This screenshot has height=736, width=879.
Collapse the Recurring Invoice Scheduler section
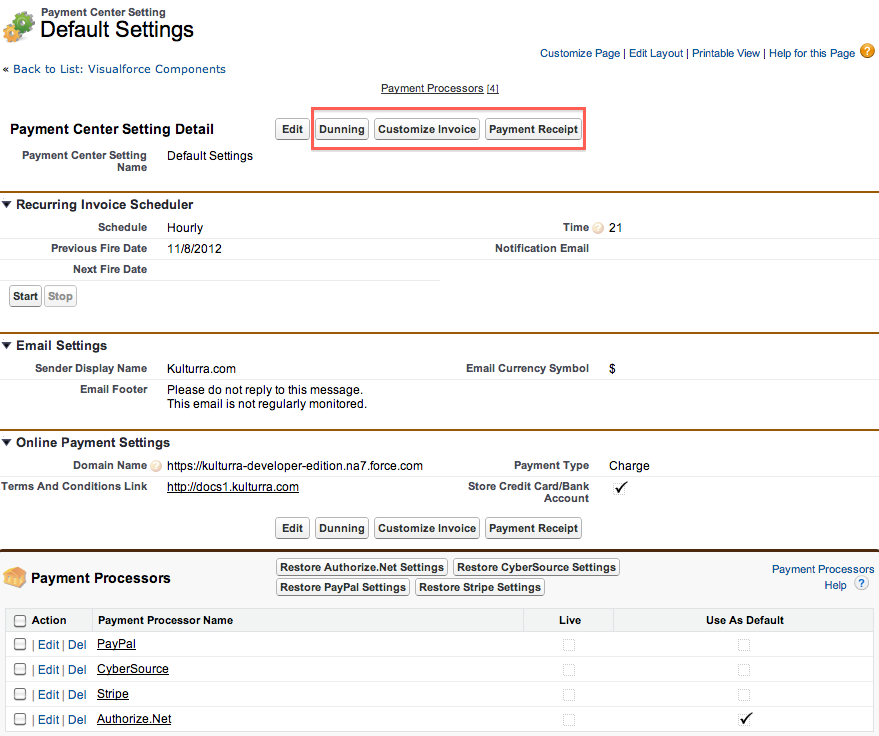tap(7, 205)
